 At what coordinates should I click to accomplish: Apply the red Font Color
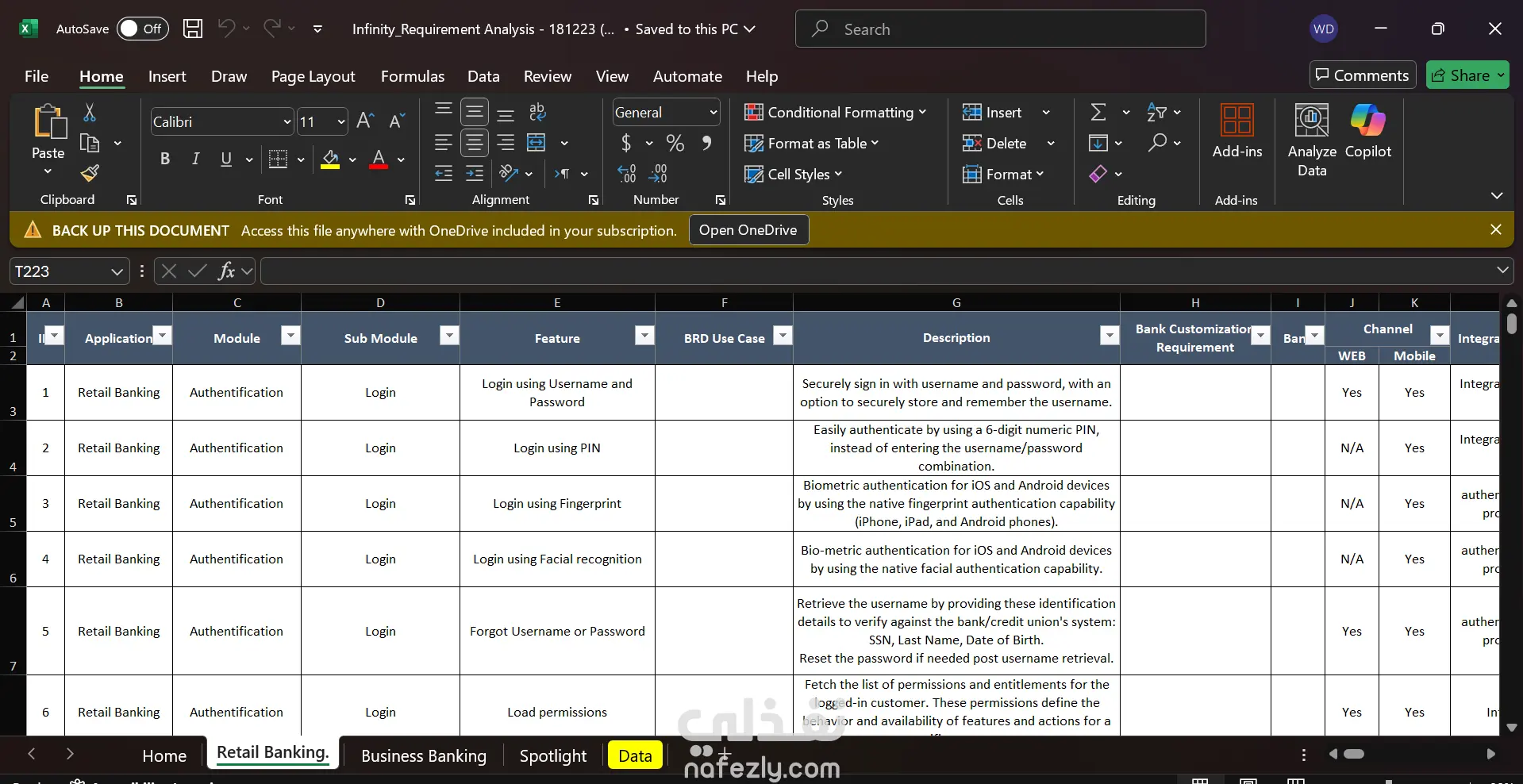tap(379, 159)
